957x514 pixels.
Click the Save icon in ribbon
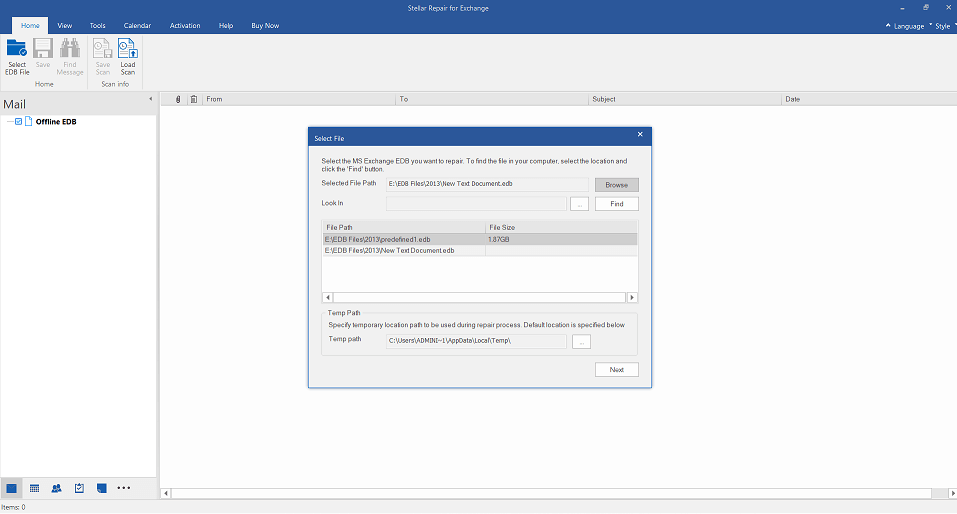point(43,54)
